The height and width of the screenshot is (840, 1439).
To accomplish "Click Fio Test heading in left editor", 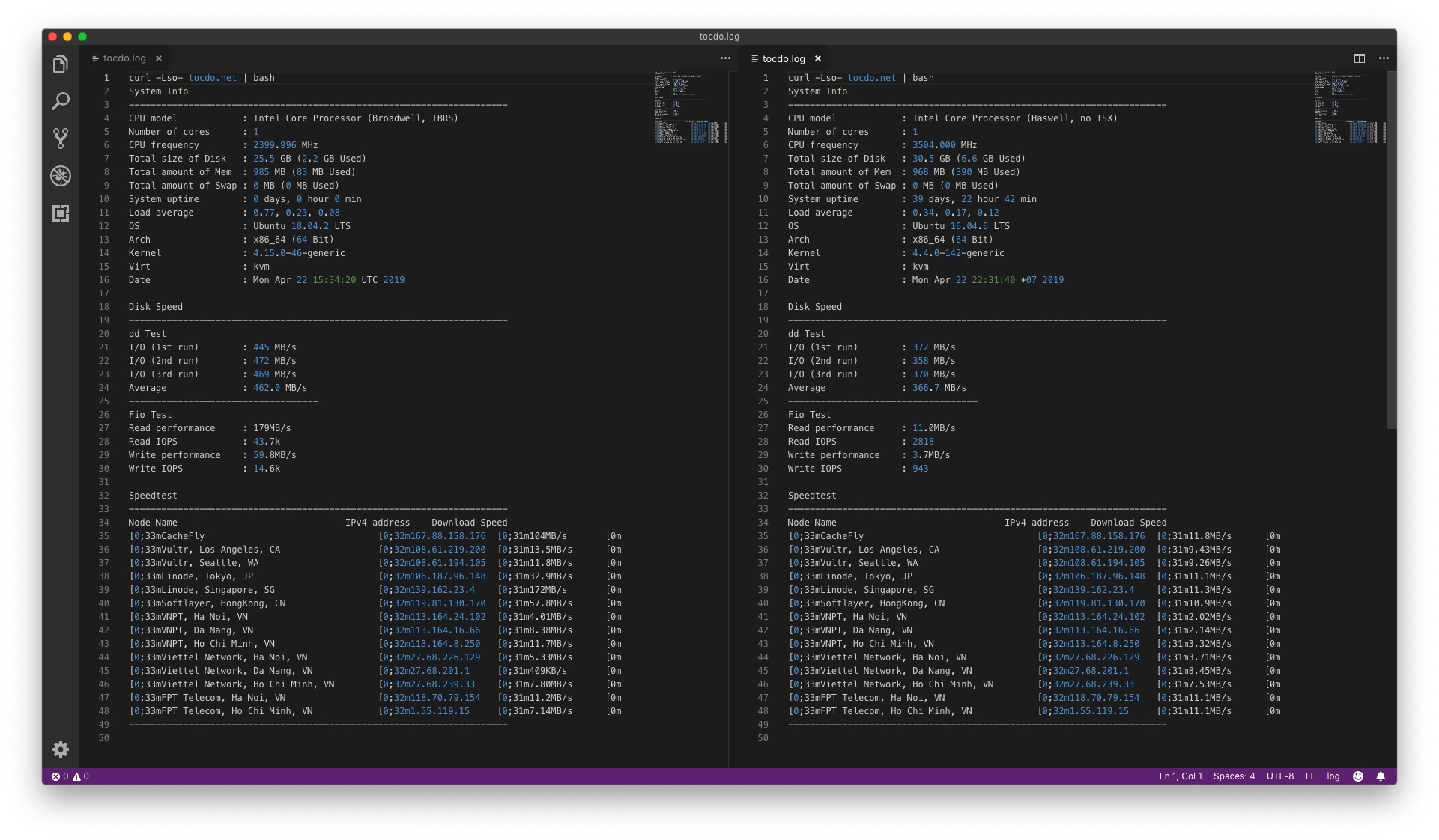I will 150,415.
